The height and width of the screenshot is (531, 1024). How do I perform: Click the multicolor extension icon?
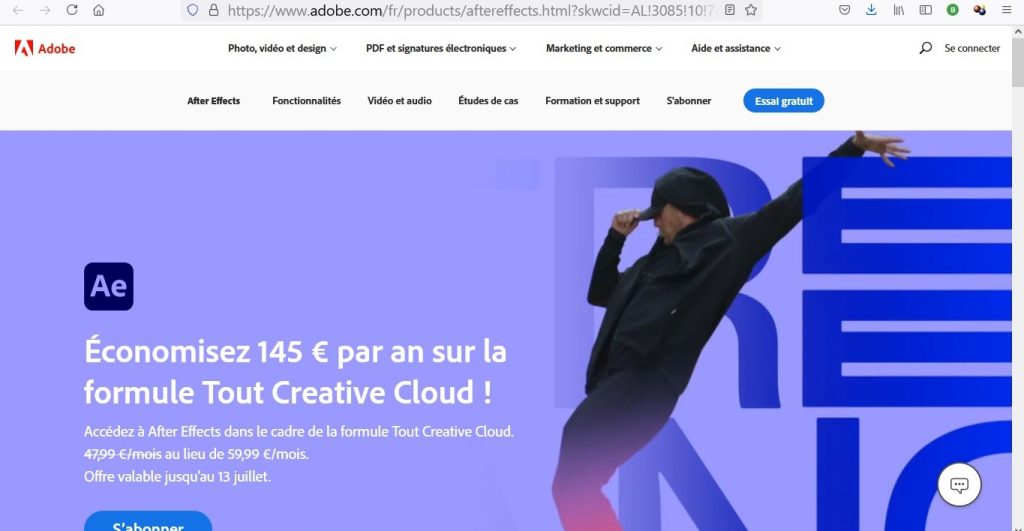pyautogui.click(x=980, y=10)
